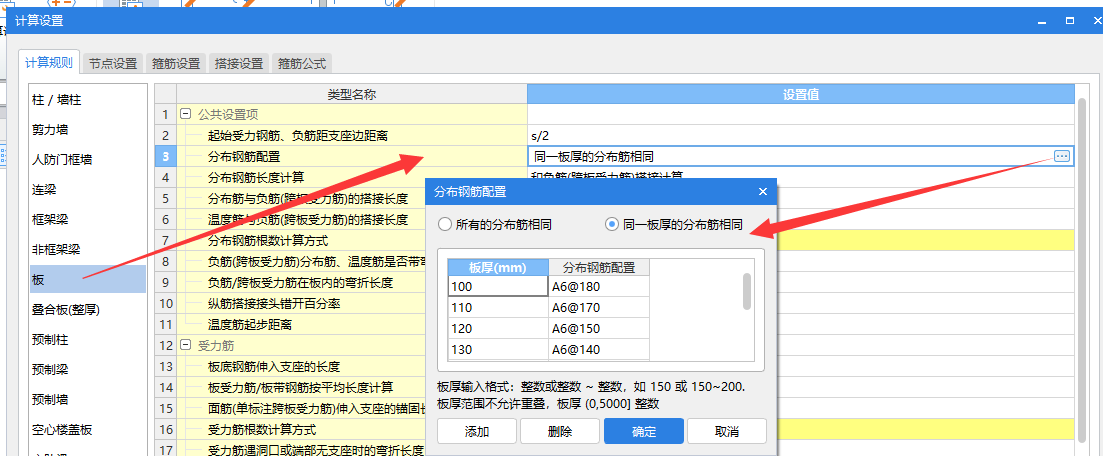Open the 搭接设置 tab
The height and width of the screenshot is (456, 1103).
239,63
